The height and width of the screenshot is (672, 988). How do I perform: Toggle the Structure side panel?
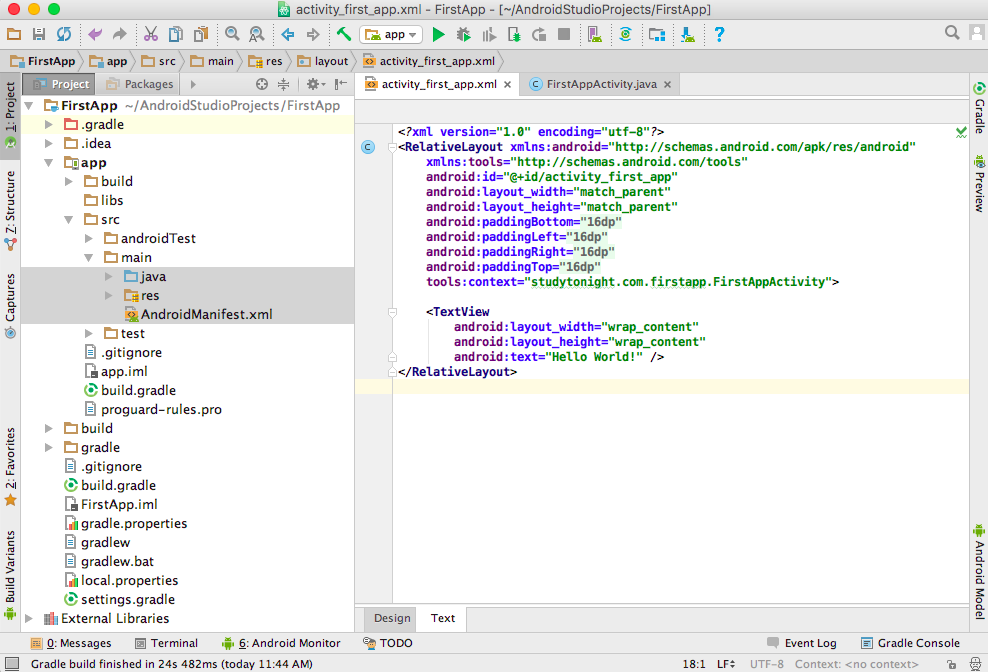[10, 210]
